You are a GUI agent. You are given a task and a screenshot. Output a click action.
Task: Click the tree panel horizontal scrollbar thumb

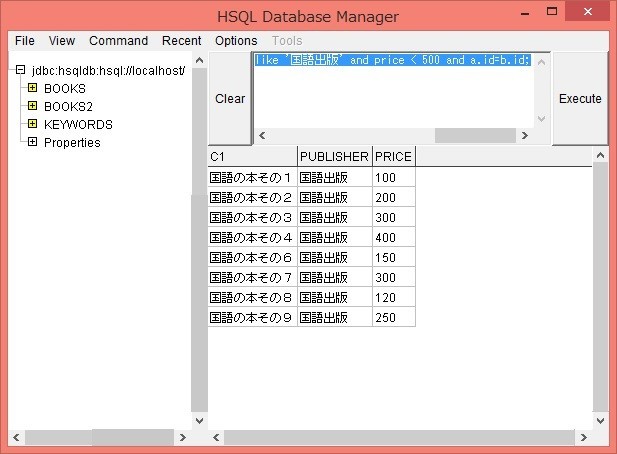pyautogui.click(x=133, y=437)
